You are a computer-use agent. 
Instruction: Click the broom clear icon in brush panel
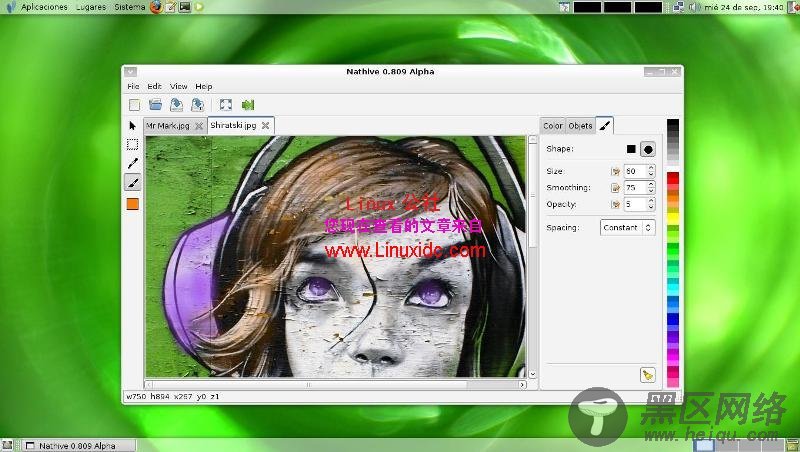coord(647,375)
